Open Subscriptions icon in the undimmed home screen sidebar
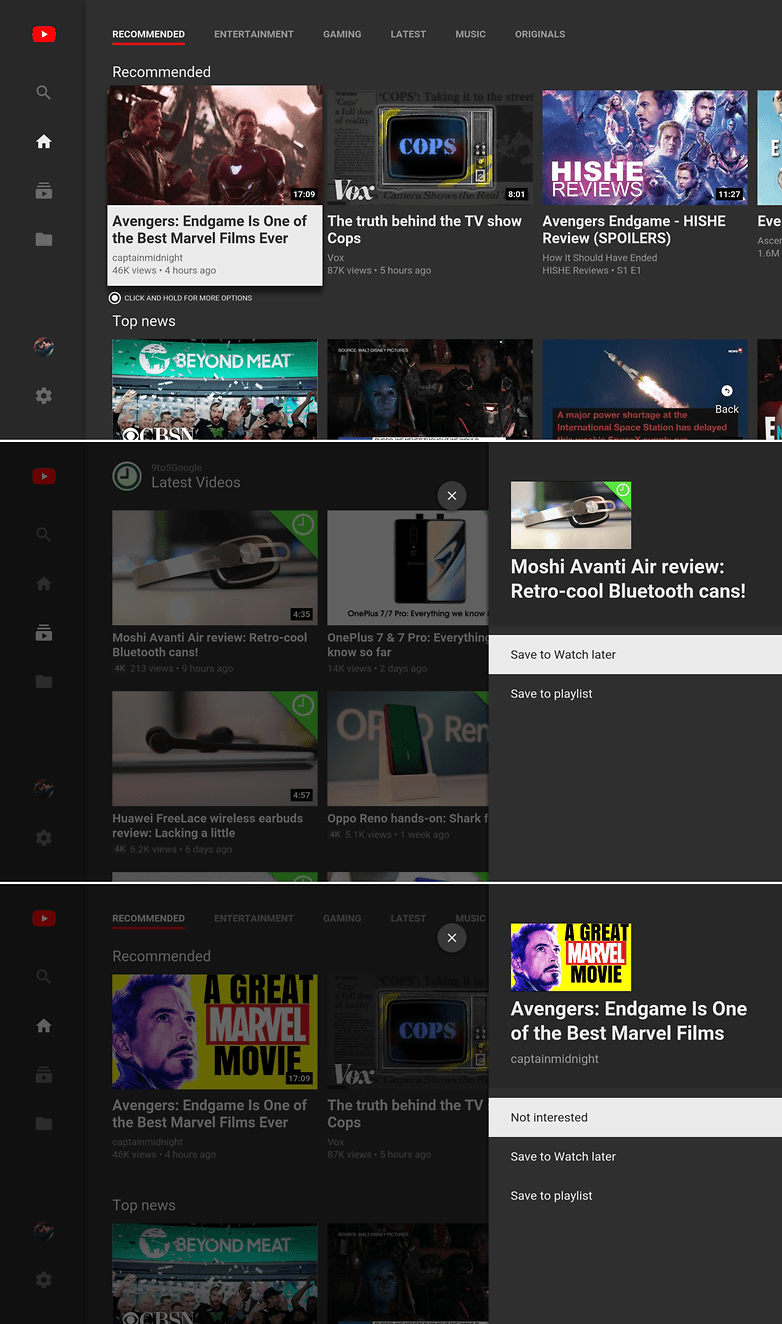 coord(43,191)
